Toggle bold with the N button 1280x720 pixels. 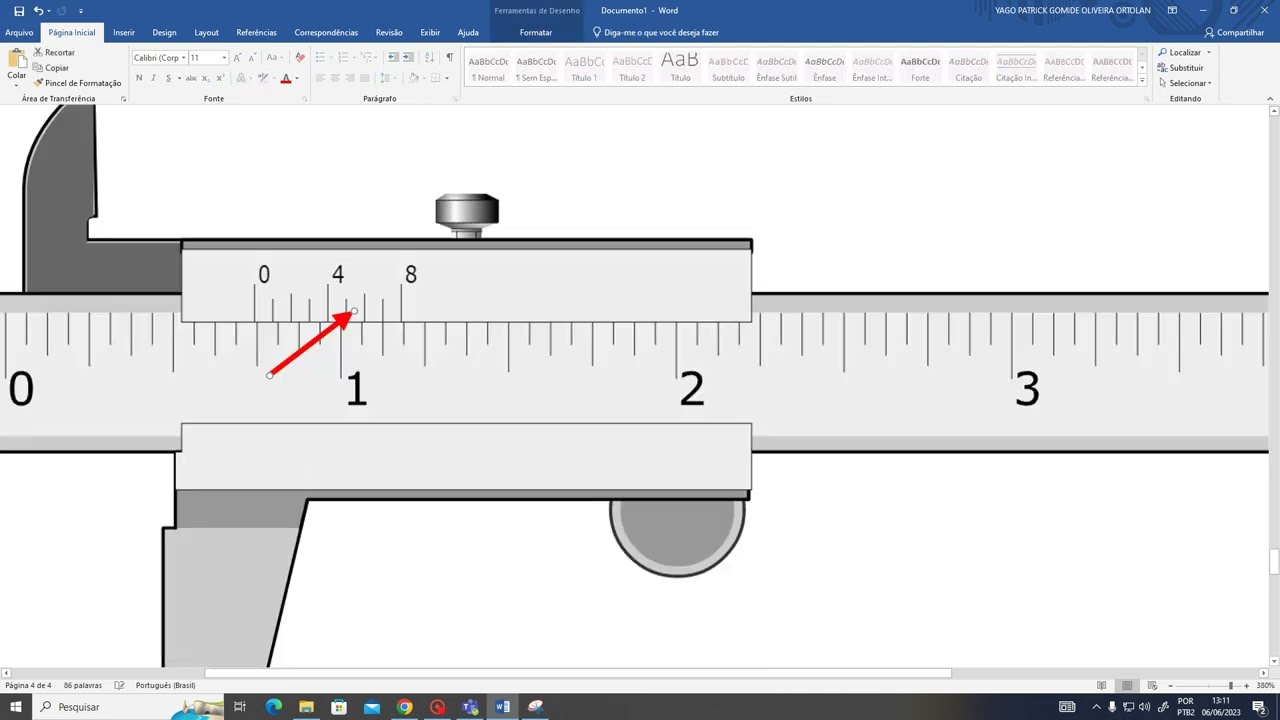pyautogui.click(x=139, y=78)
